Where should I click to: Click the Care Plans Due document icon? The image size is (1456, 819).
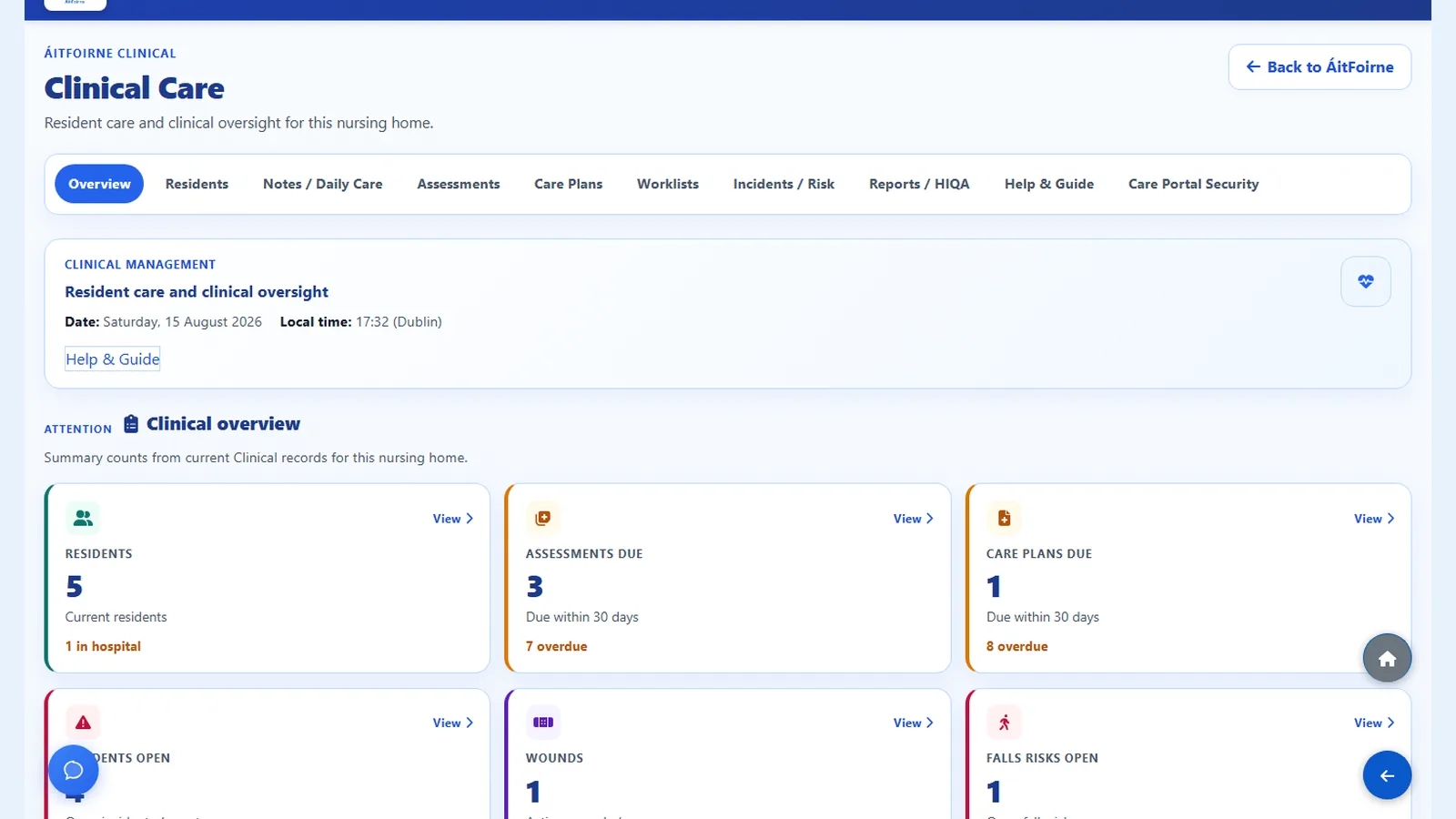click(1004, 518)
